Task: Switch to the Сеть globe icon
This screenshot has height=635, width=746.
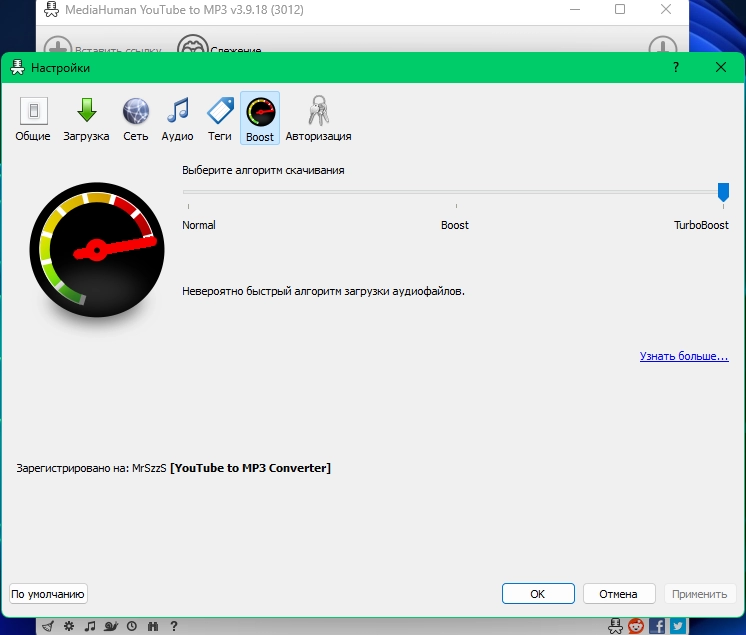Action: click(x=135, y=118)
